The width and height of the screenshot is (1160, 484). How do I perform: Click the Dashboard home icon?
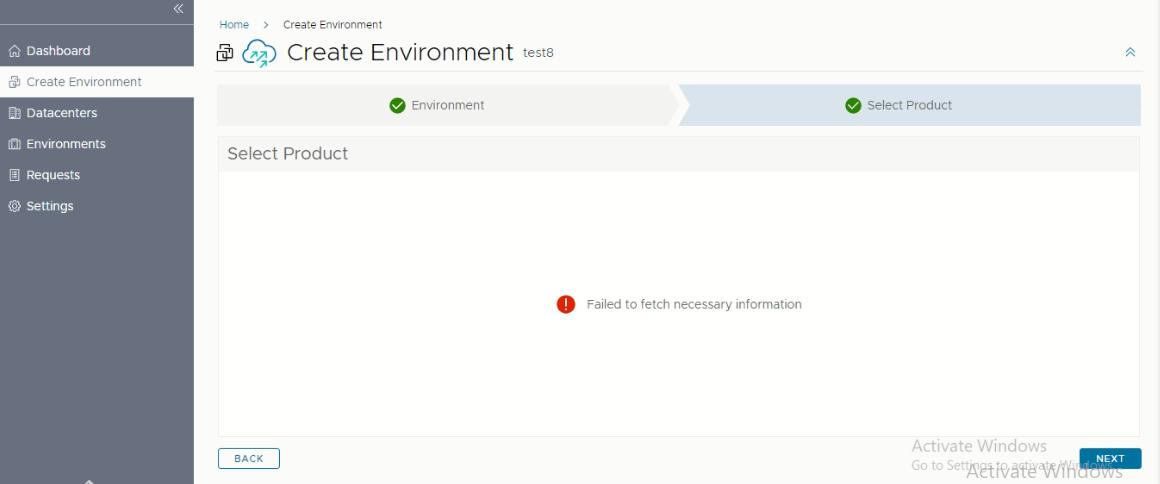[14, 51]
